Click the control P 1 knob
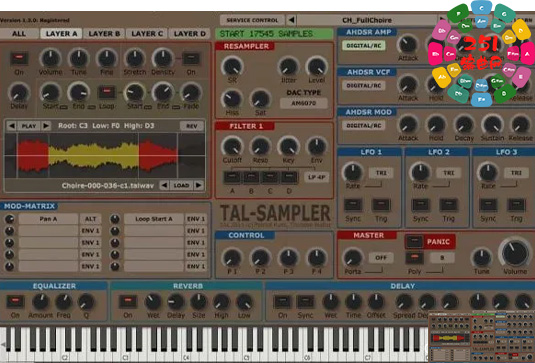Image resolution: width=535 pixels, height=363 pixels. point(232,258)
